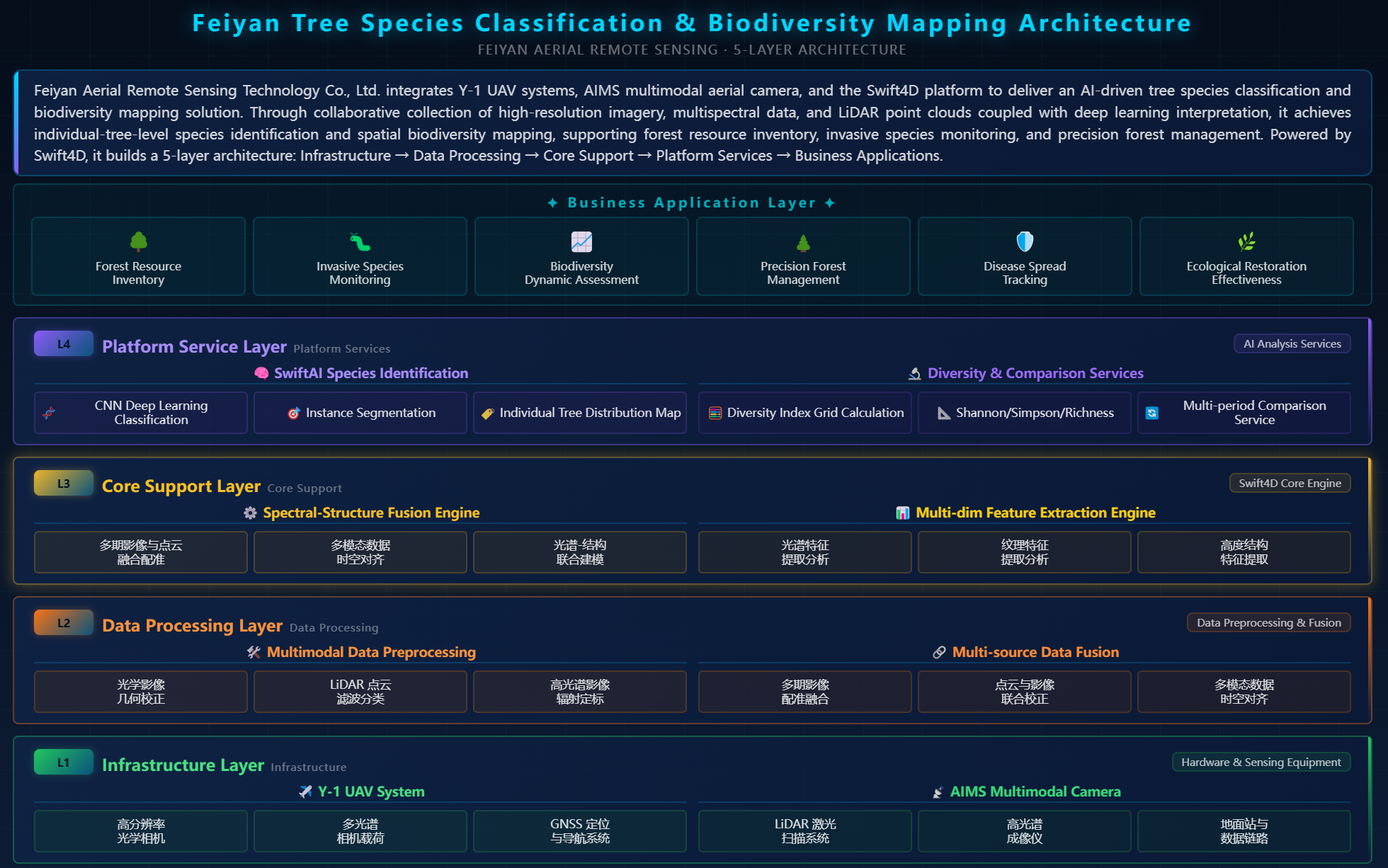Click the LiDAR 点云滤波分类 card
Image resolution: width=1388 pixels, height=868 pixels.
(360, 692)
